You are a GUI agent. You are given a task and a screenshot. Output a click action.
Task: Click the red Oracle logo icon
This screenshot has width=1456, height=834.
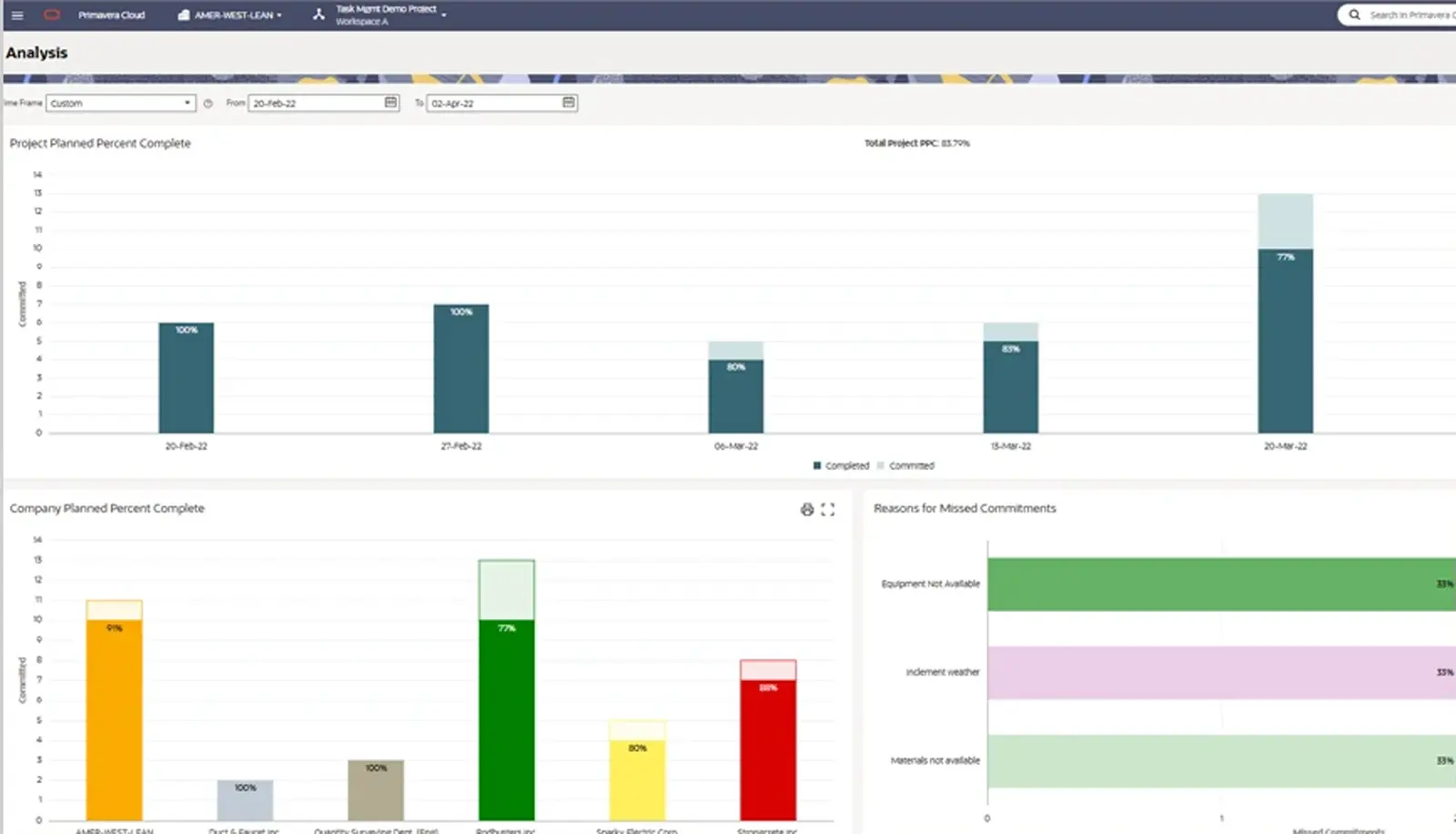click(x=52, y=15)
